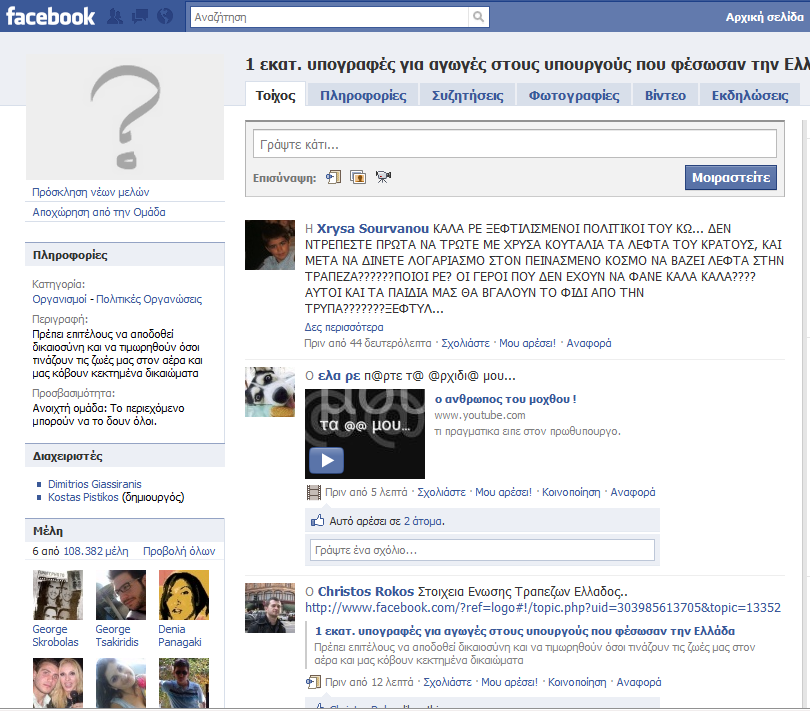Click Κοινοποίηση on the video post
The width and height of the screenshot is (810, 711).
click(x=571, y=492)
